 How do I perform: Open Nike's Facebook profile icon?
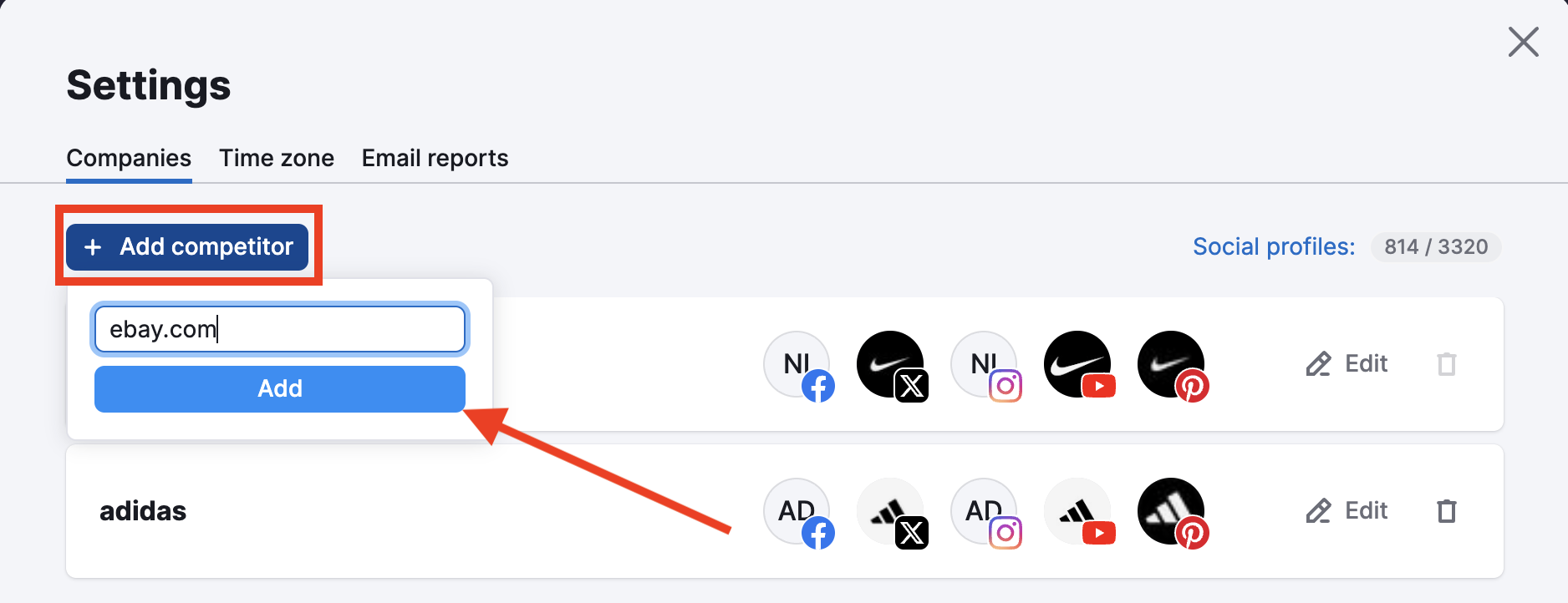(x=798, y=366)
